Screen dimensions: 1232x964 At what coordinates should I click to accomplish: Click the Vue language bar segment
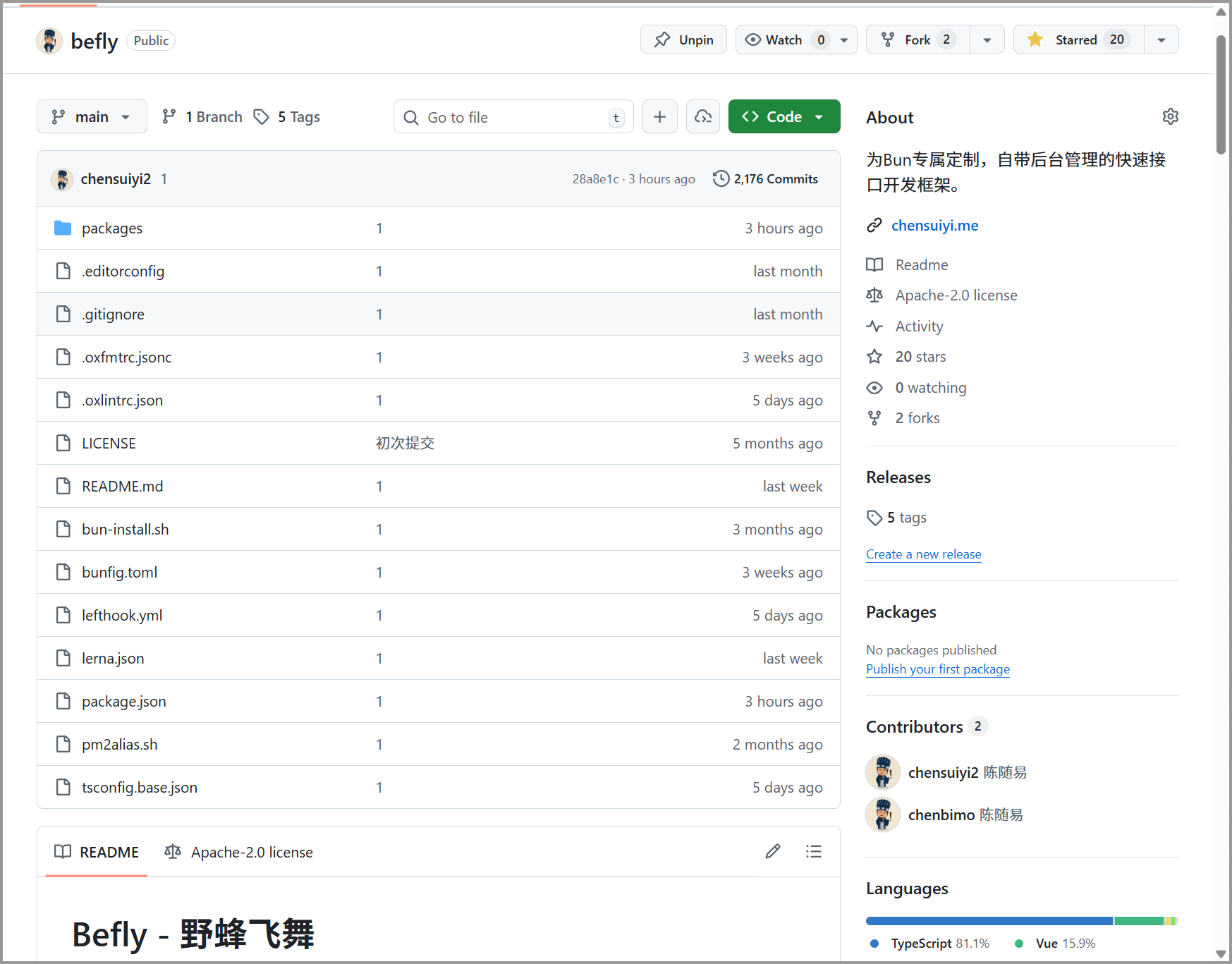point(1139,921)
